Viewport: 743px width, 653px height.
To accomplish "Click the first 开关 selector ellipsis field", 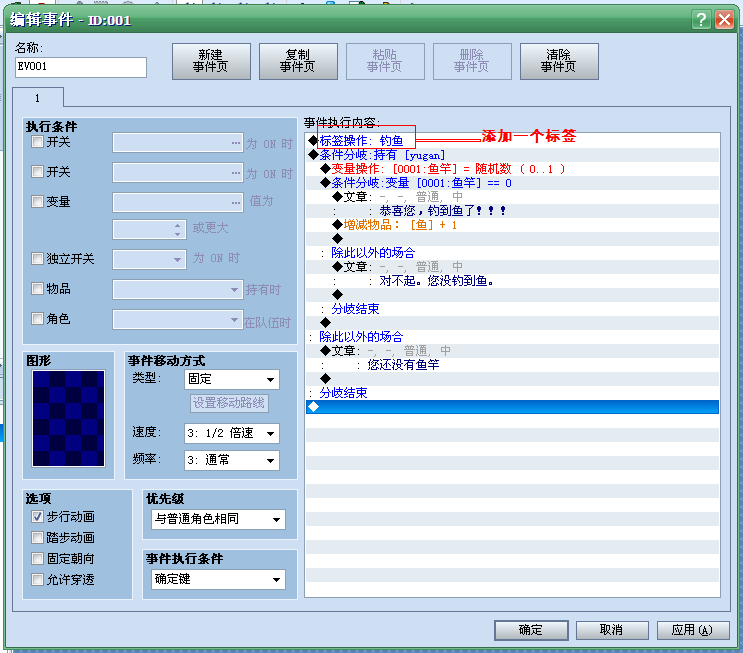I will pyautogui.click(x=178, y=143).
